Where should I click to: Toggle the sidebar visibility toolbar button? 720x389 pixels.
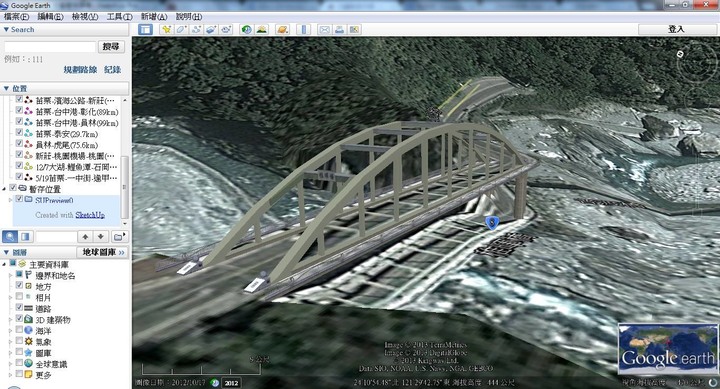point(146,29)
